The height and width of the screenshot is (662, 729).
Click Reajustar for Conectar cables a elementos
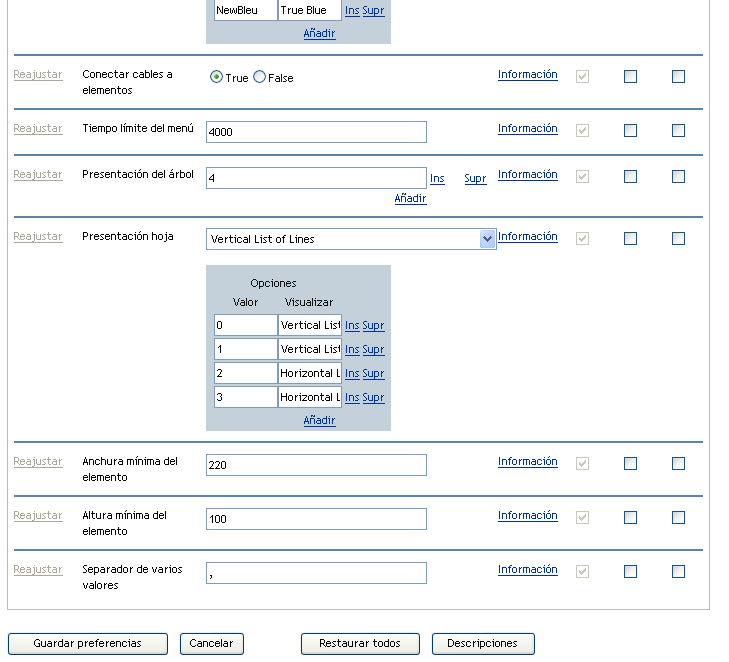tap(38, 74)
